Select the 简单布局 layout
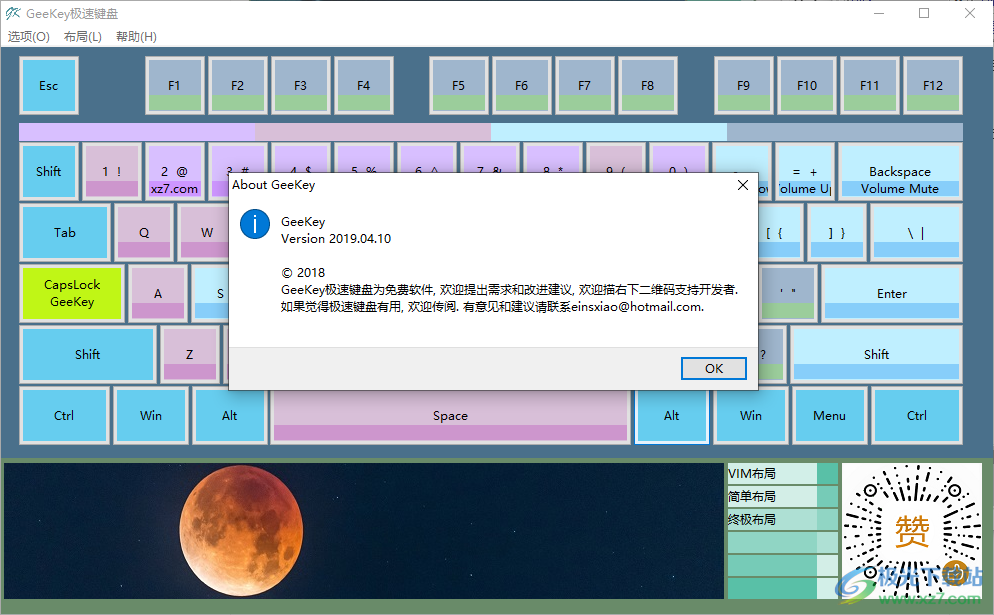The width and height of the screenshot is (994, 615). [x=783, y=496]
